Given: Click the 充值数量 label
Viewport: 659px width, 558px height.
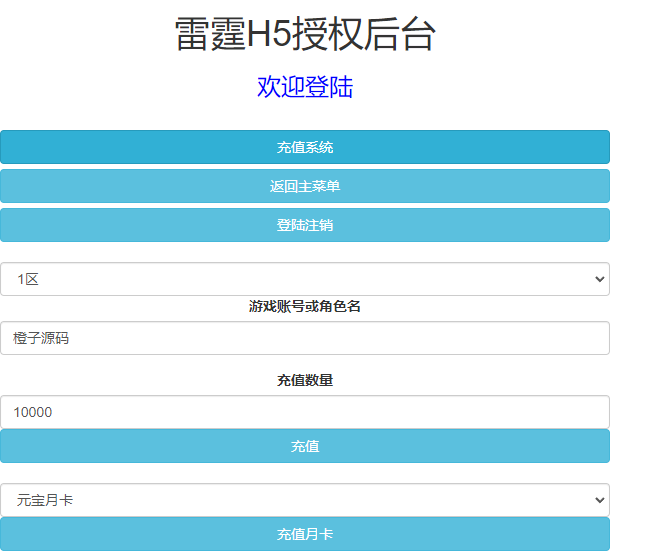Looking at the screenshot, I should 305,380.
